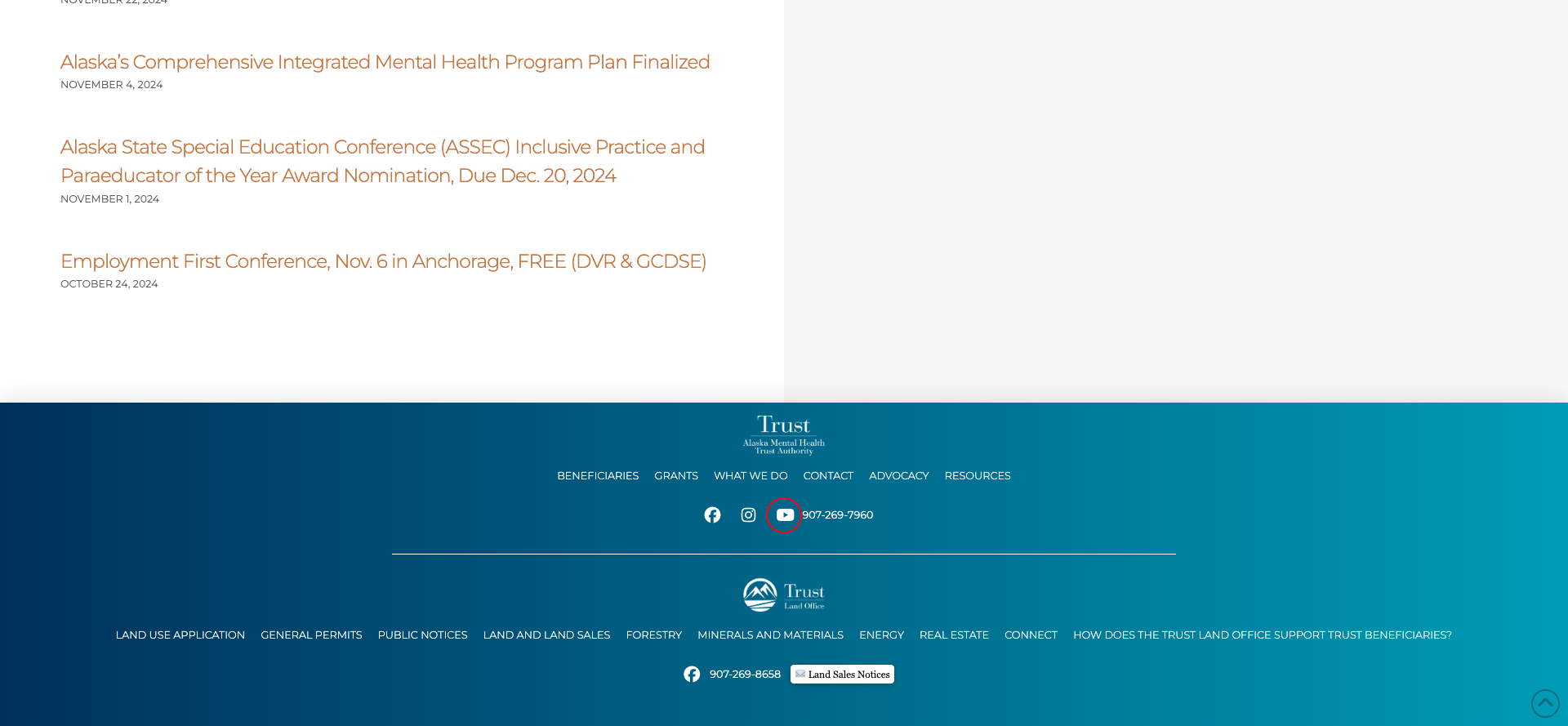The image size is (1568, 726).
Task: Open the Land Use Application link
Action: click(180, 635)
